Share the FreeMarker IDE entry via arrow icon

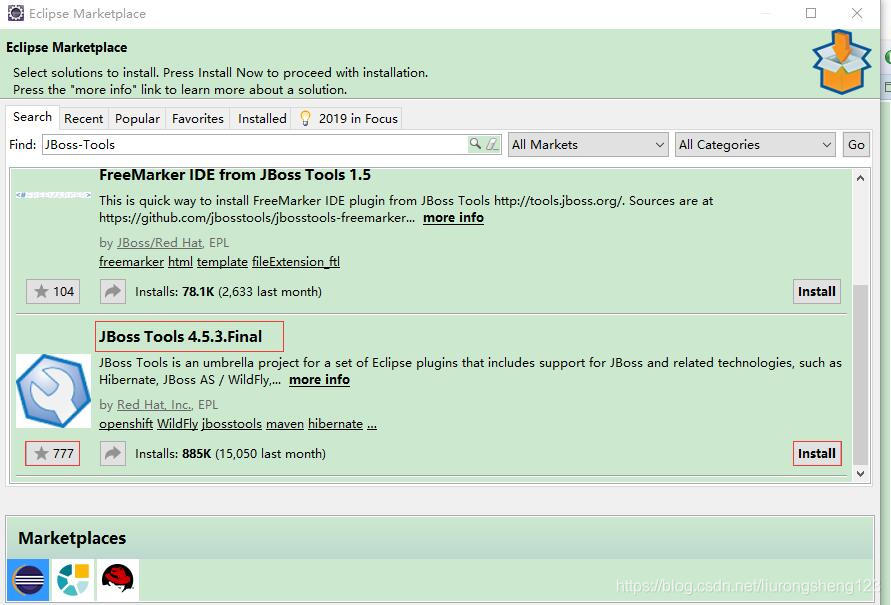pyautogui.click(x=113, y=291)
